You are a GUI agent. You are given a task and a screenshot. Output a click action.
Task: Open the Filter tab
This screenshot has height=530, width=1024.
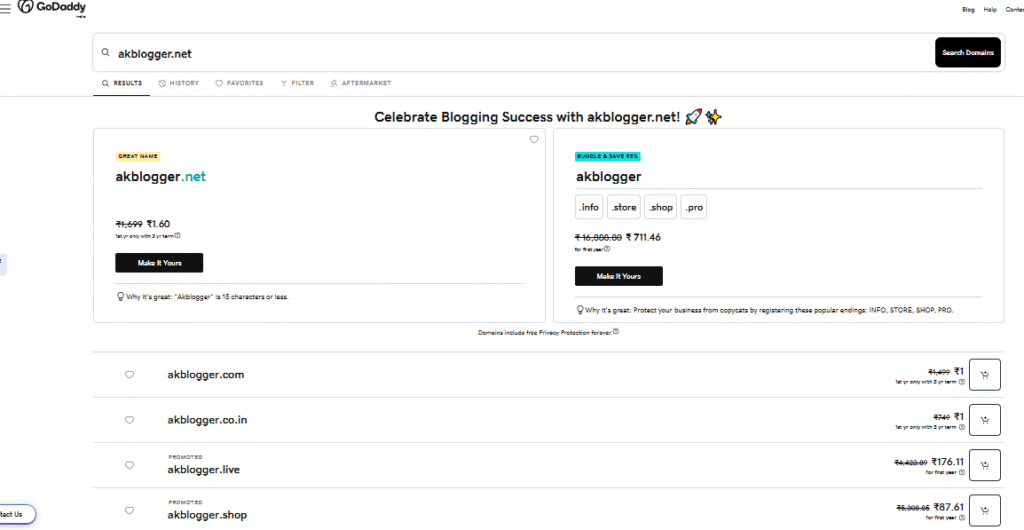pos(297,84)
